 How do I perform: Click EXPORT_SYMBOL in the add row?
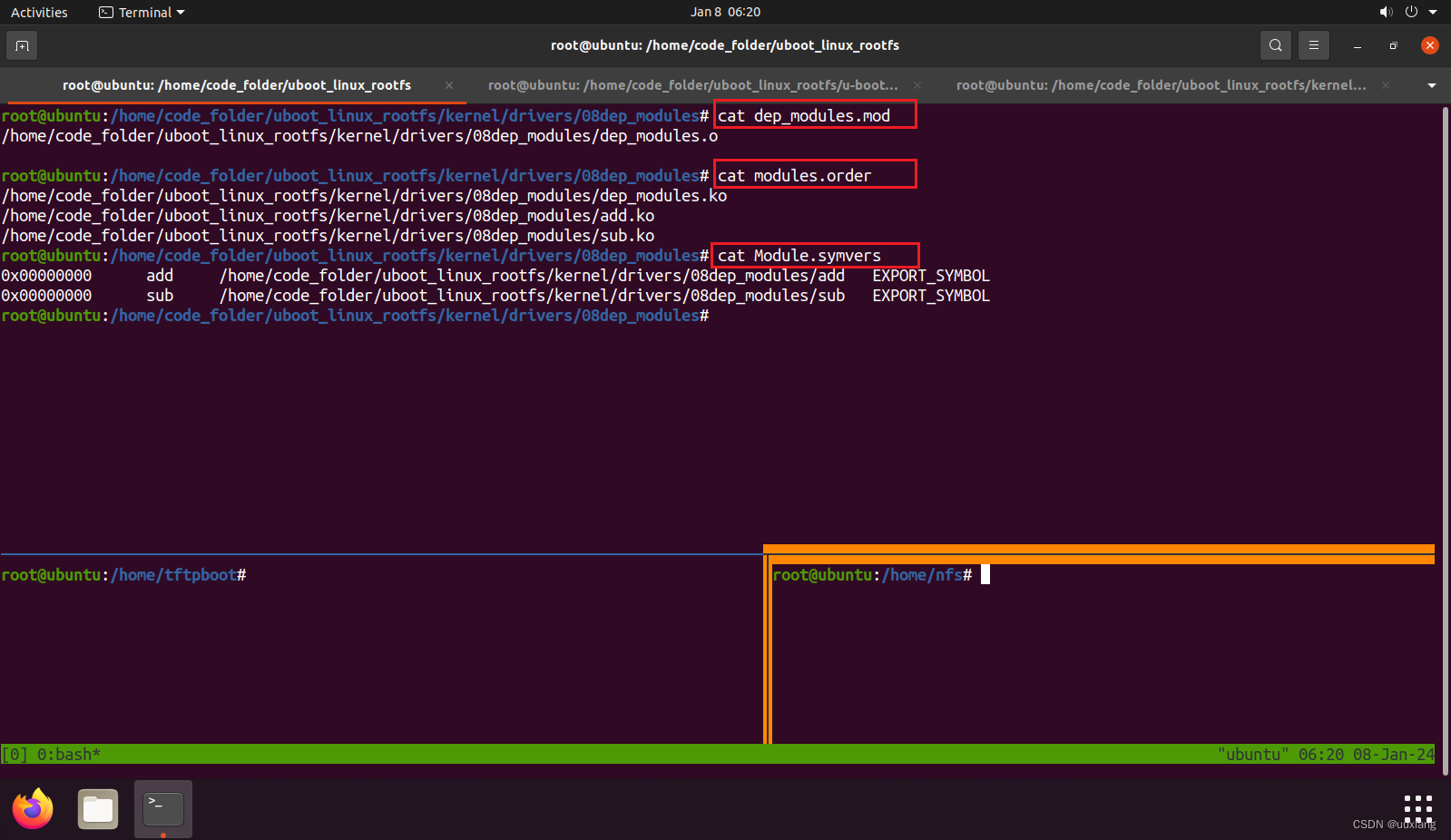point(931,275)
